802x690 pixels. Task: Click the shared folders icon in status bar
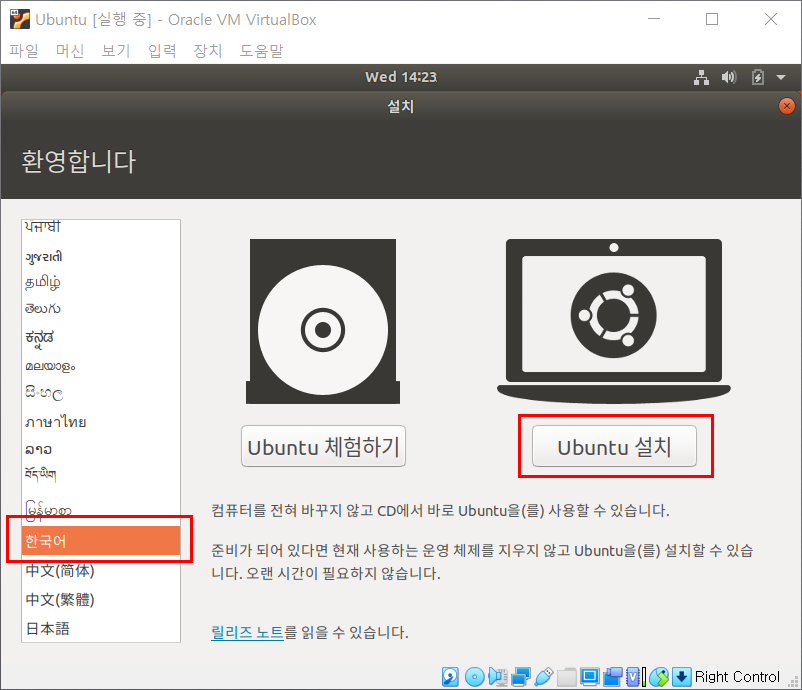[566, 677]
